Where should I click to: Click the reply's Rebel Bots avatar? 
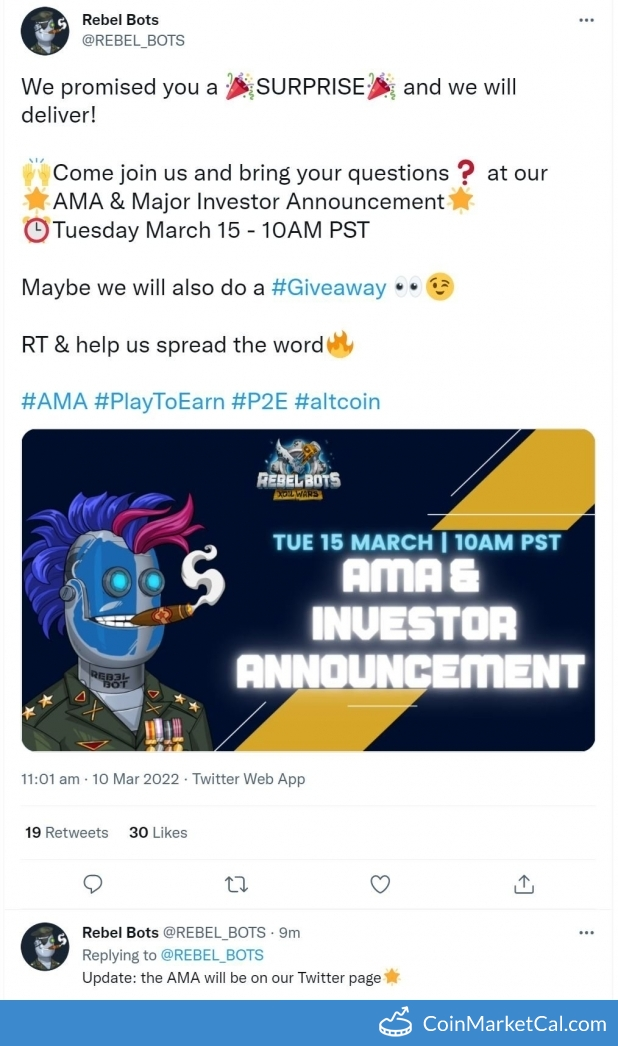click(x=45, y=946)
